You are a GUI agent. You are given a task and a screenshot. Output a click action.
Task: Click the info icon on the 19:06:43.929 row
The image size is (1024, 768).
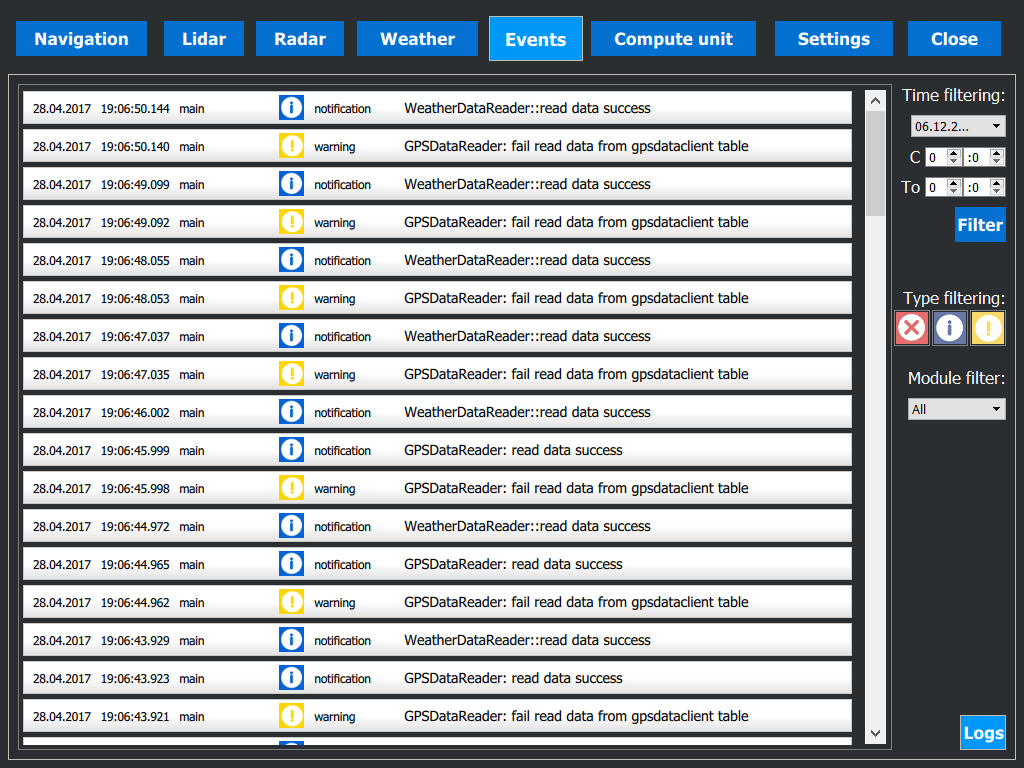(291, 639)
